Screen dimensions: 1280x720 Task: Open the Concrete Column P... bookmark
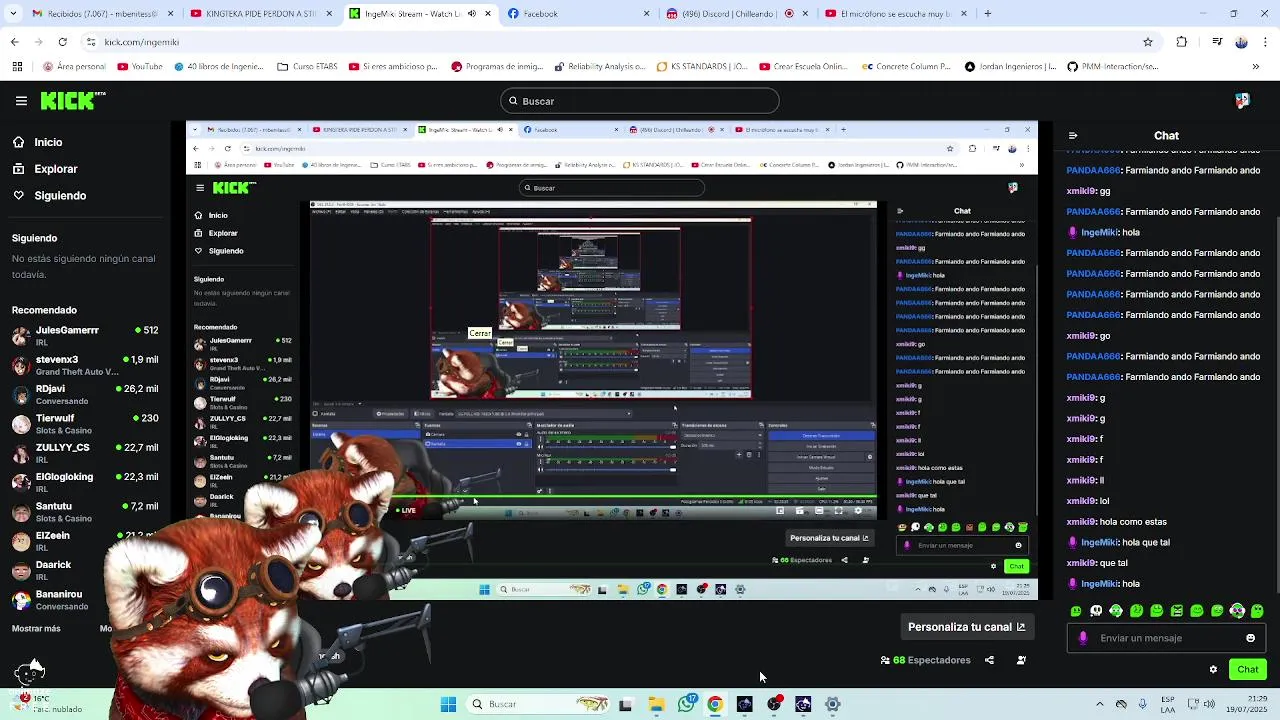coord(905,67)
